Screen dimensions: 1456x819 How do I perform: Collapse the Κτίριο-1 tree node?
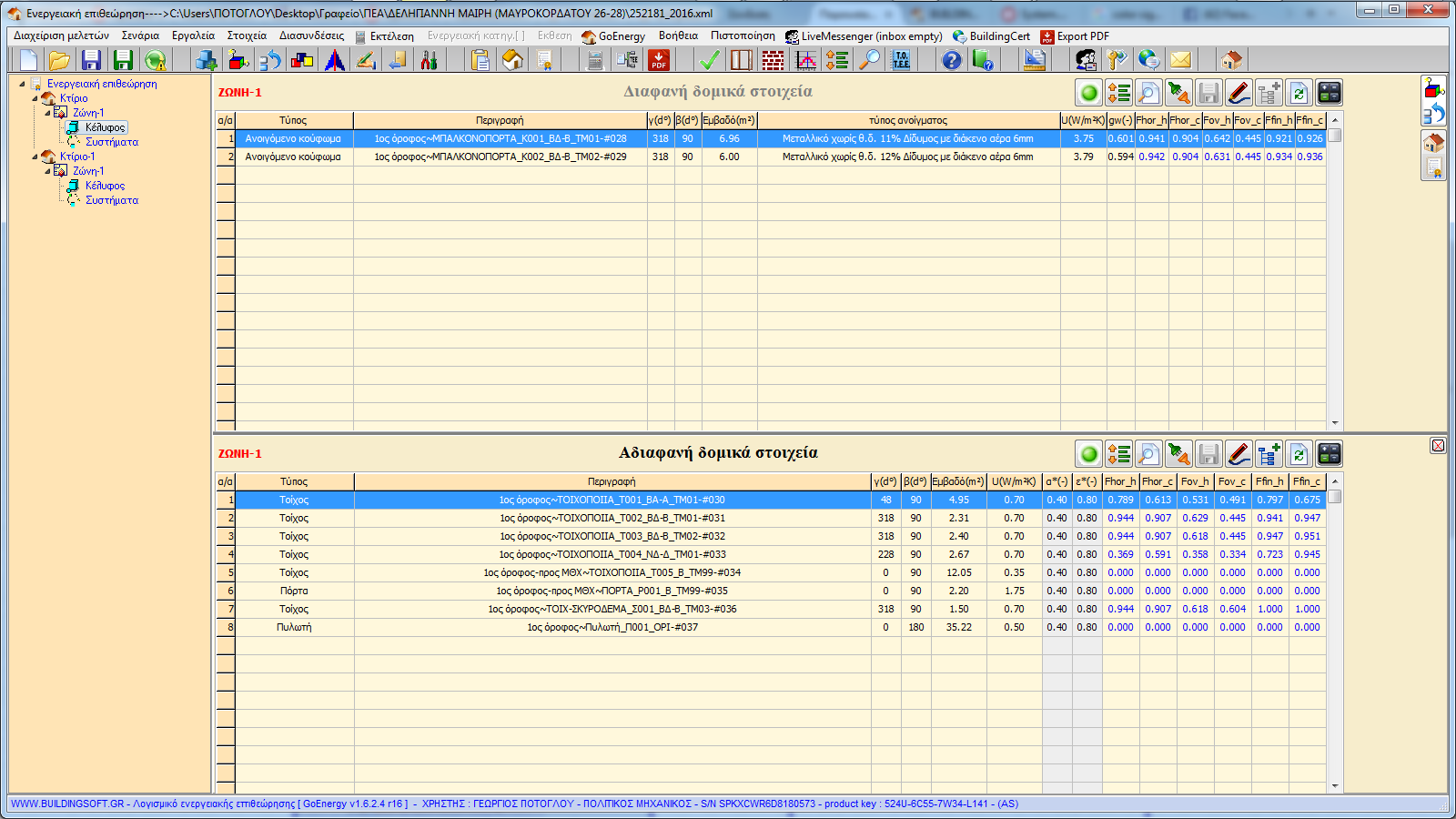35,157
